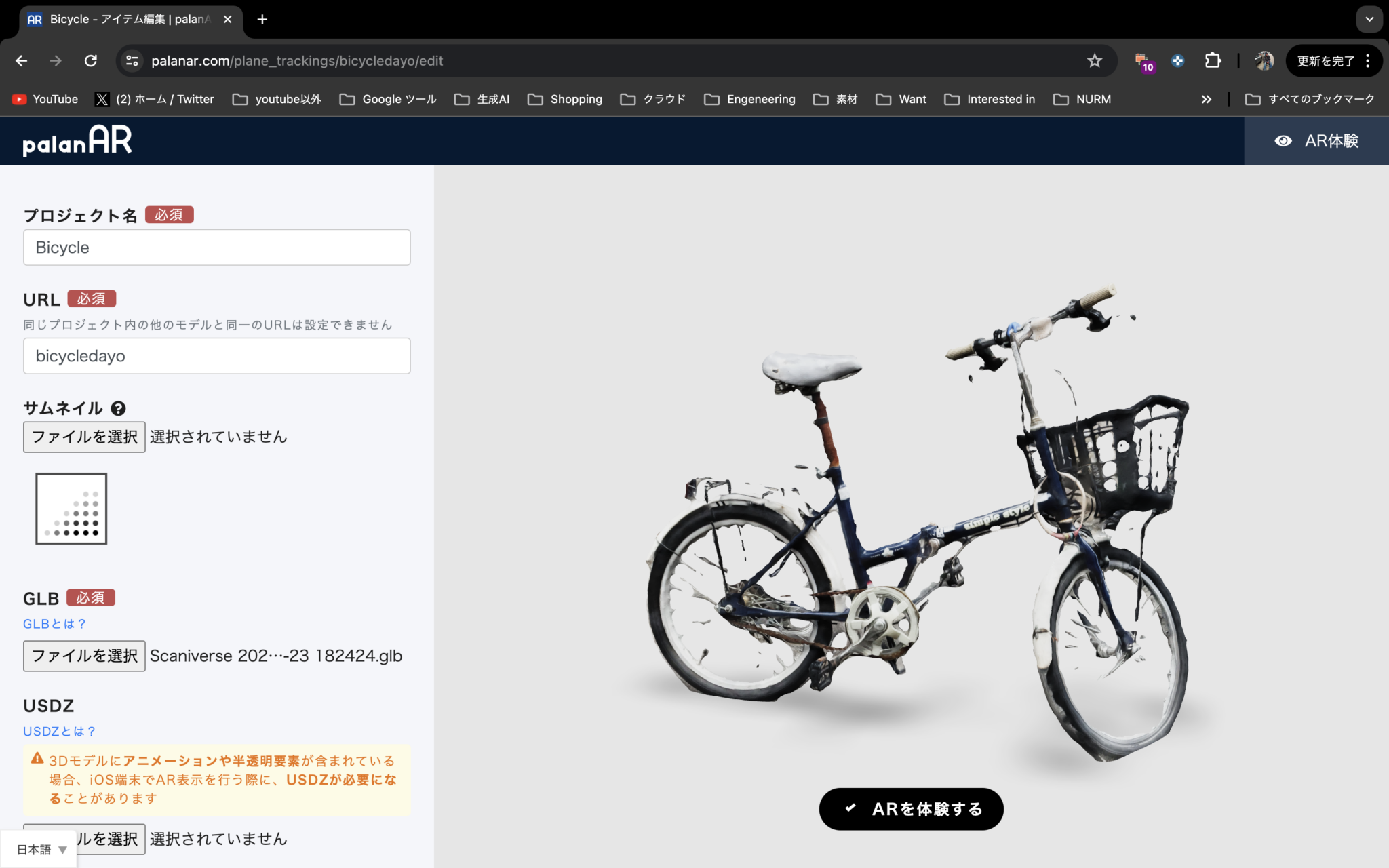Open the tab search dropdown arrow
1389x868 pixels.
(1369, 20)
